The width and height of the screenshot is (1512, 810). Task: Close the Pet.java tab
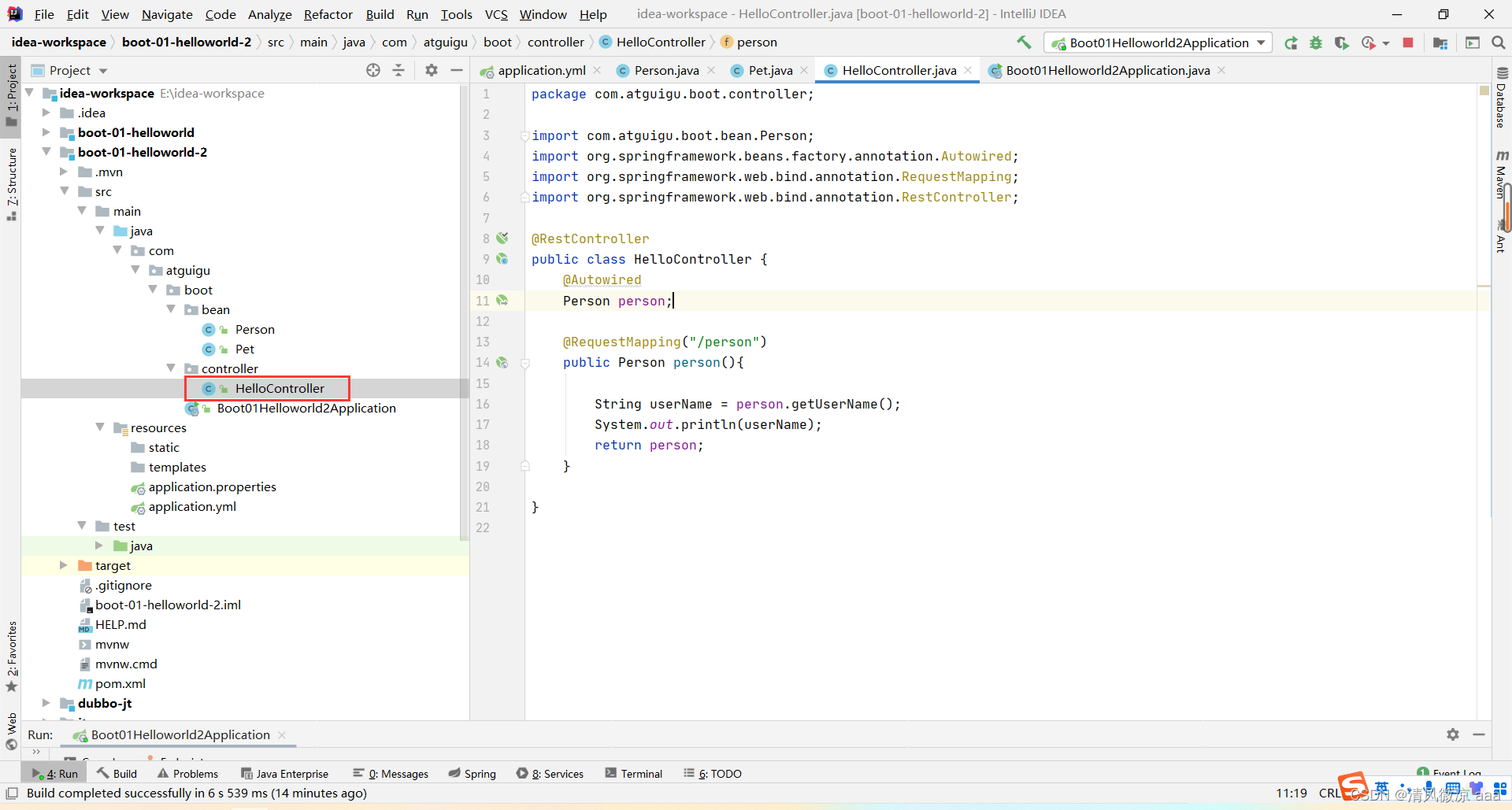[804, 70]
